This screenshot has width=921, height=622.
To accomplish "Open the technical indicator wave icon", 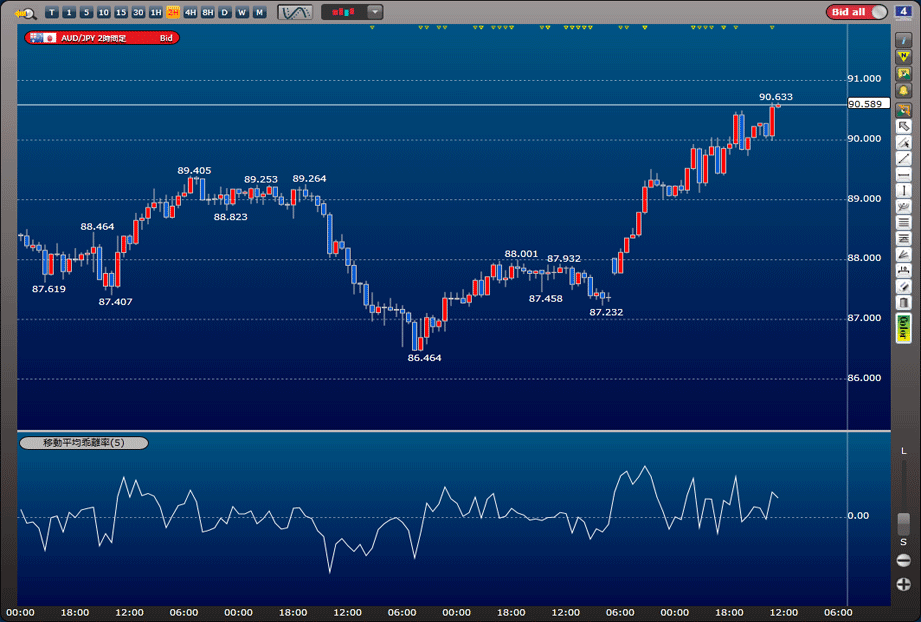I will point(295,12).
